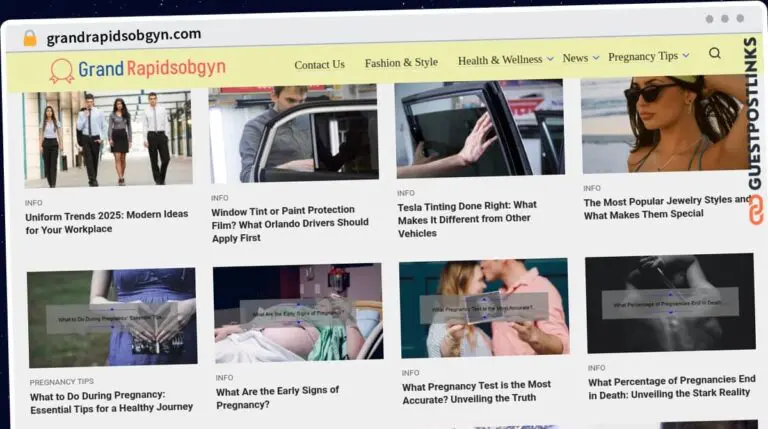The width and height of the screenshot is (768, 429).
Task: Click the hand on tinted window thumbnail
Action: (x=479, y=129)
